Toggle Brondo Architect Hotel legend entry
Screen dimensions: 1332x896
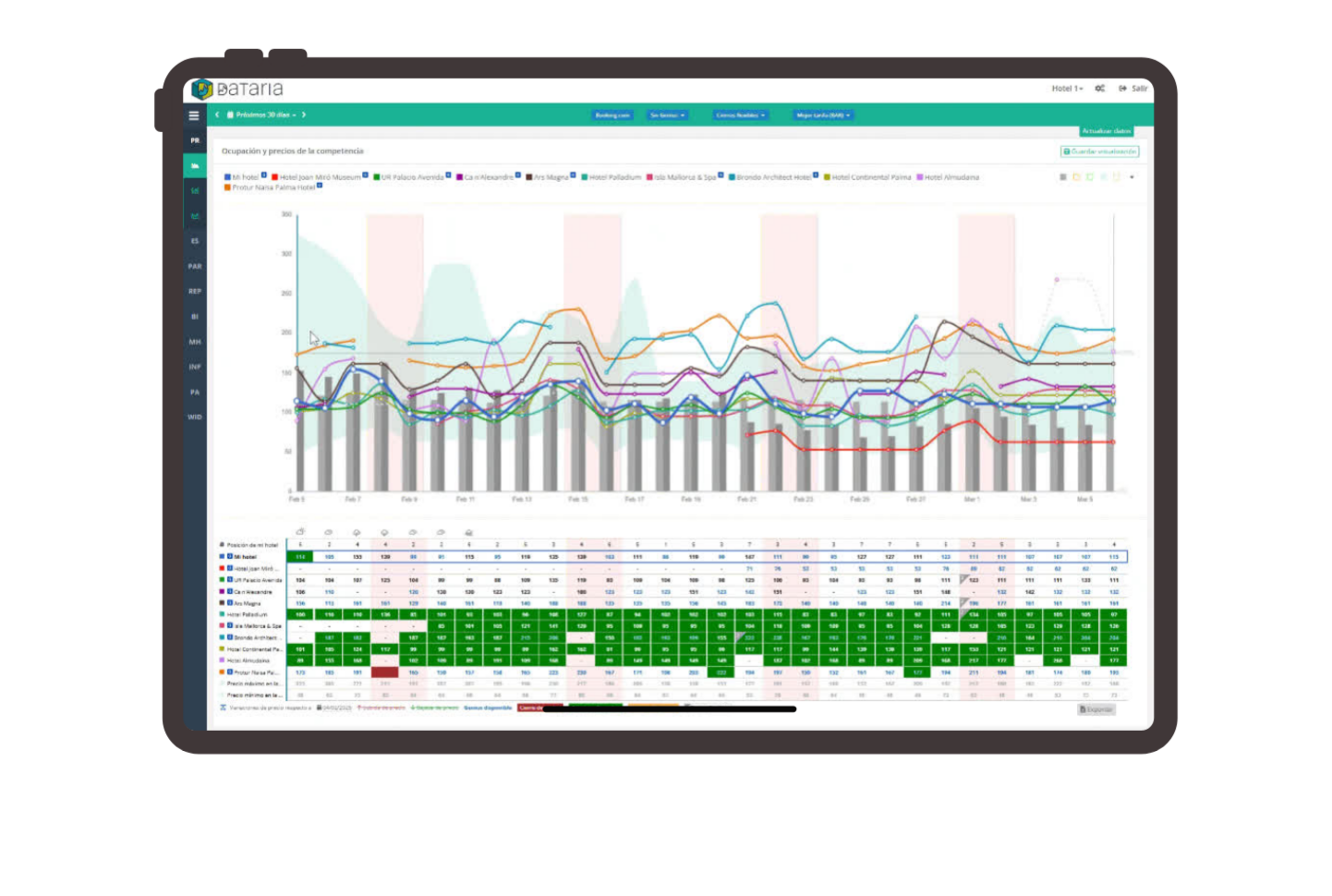pos(769,177)
